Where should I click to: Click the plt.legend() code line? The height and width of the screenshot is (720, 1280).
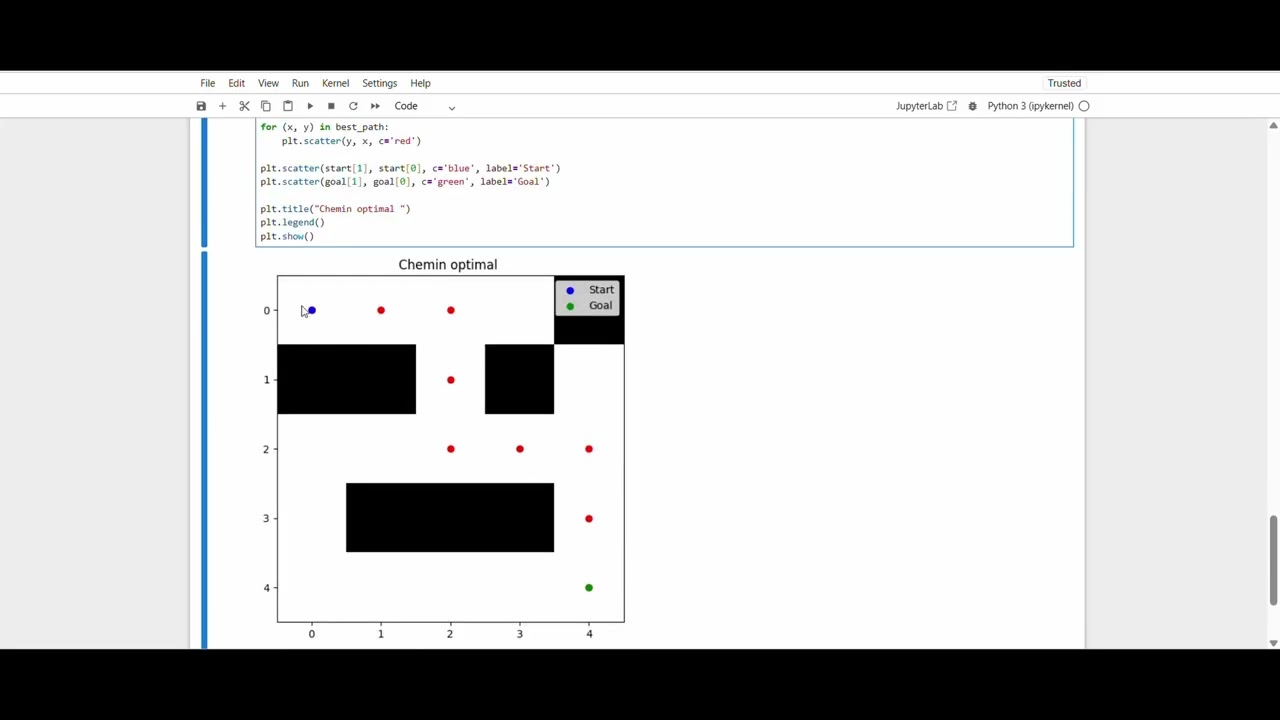tap(292, 222)
